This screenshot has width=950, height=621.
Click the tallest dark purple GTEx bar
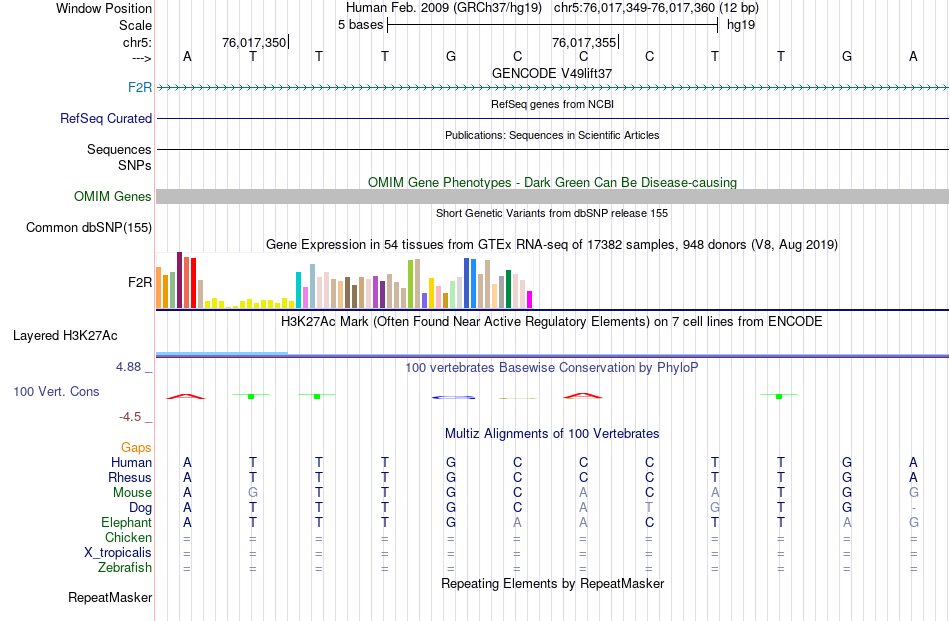179,280
